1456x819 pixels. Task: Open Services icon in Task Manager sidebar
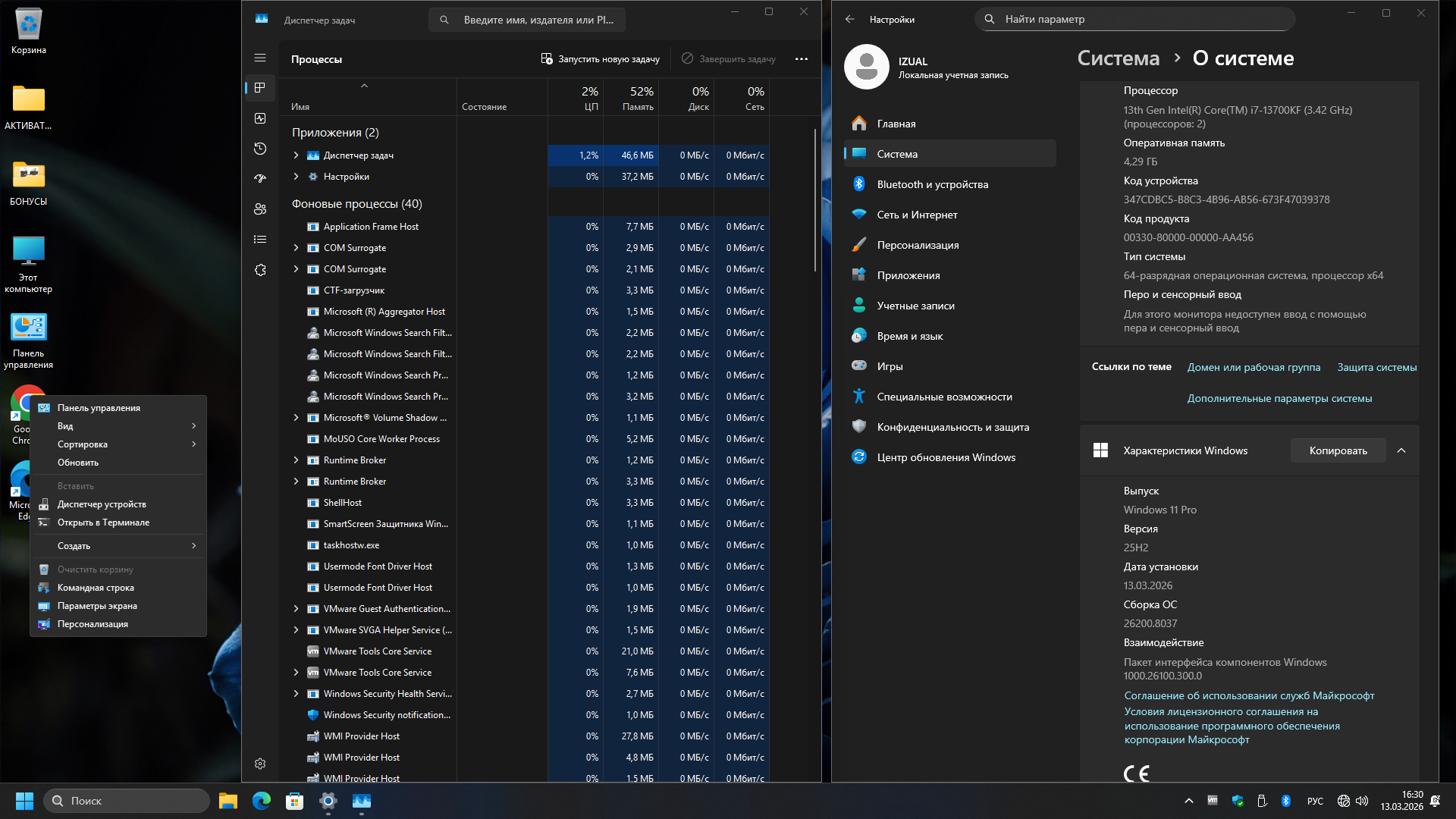click(x=260, y=270)
